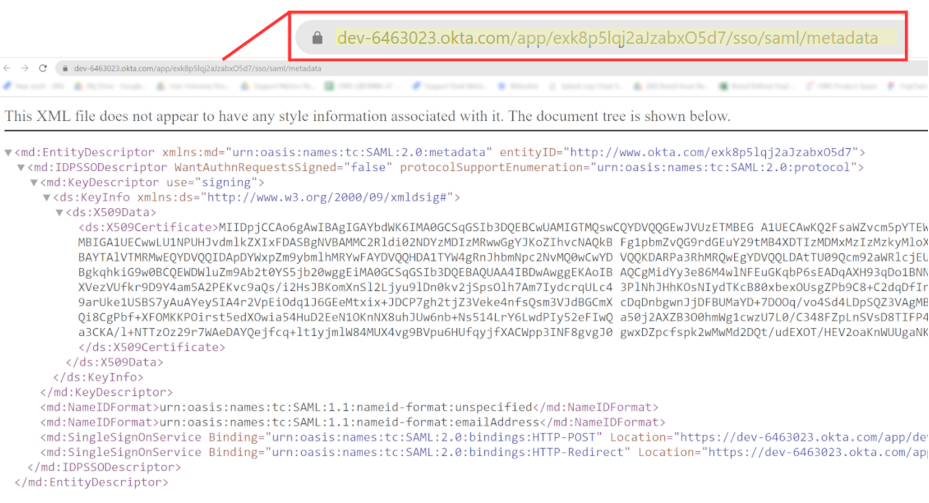Click the xmlns:md value "urn:oasis:names:tc:SAML:2.0:metadata"
This screenshot has width=929, height=503.
pyautogui.click(x=358, y=152)
